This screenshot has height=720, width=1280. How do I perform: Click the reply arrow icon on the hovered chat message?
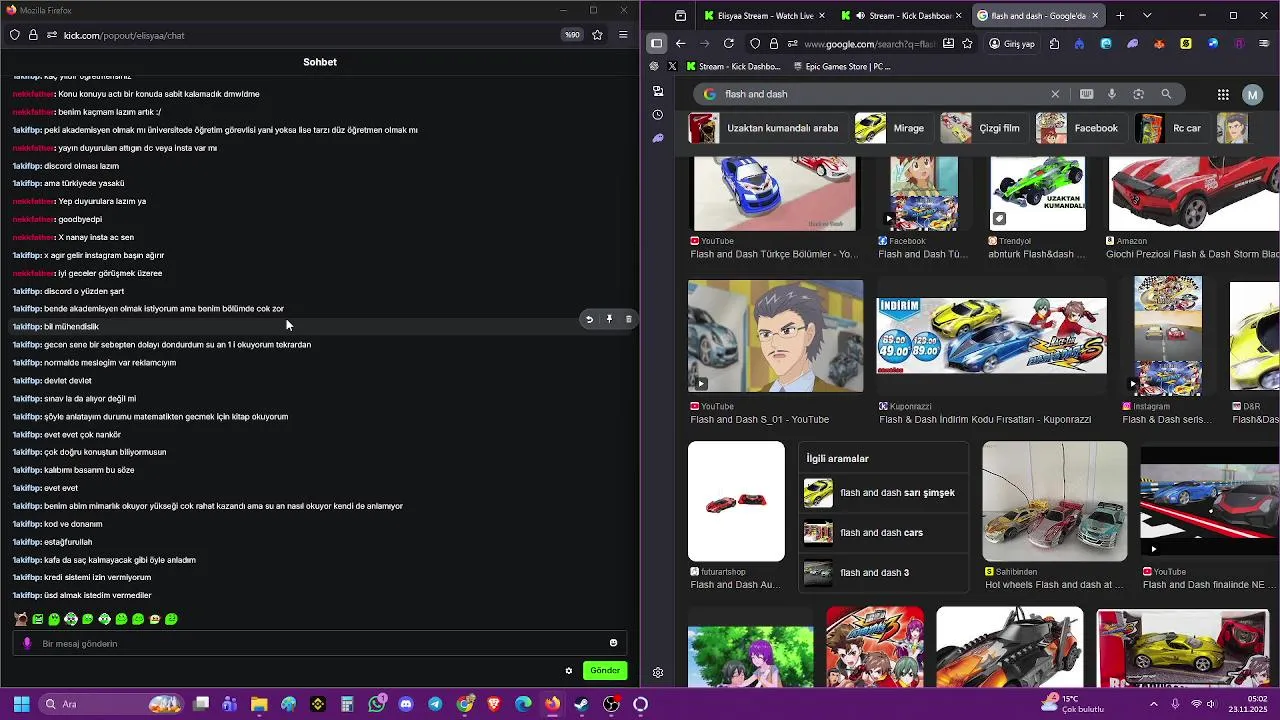click(x=589, y=319)
